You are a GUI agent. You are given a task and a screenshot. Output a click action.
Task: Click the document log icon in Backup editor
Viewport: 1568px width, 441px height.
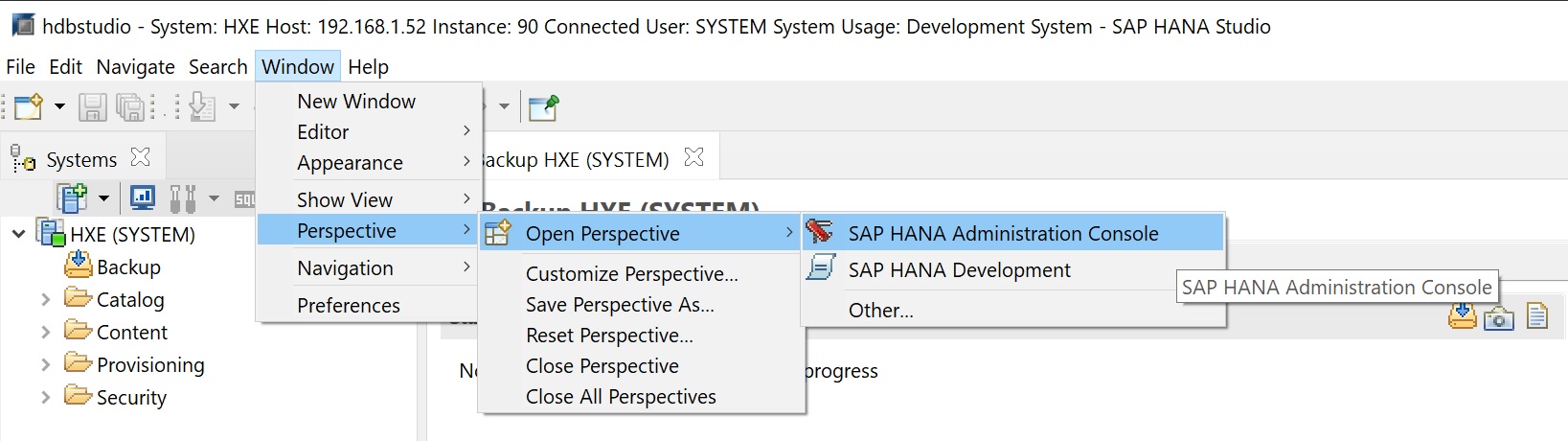pyautogui.click(x=1536, y=315)
